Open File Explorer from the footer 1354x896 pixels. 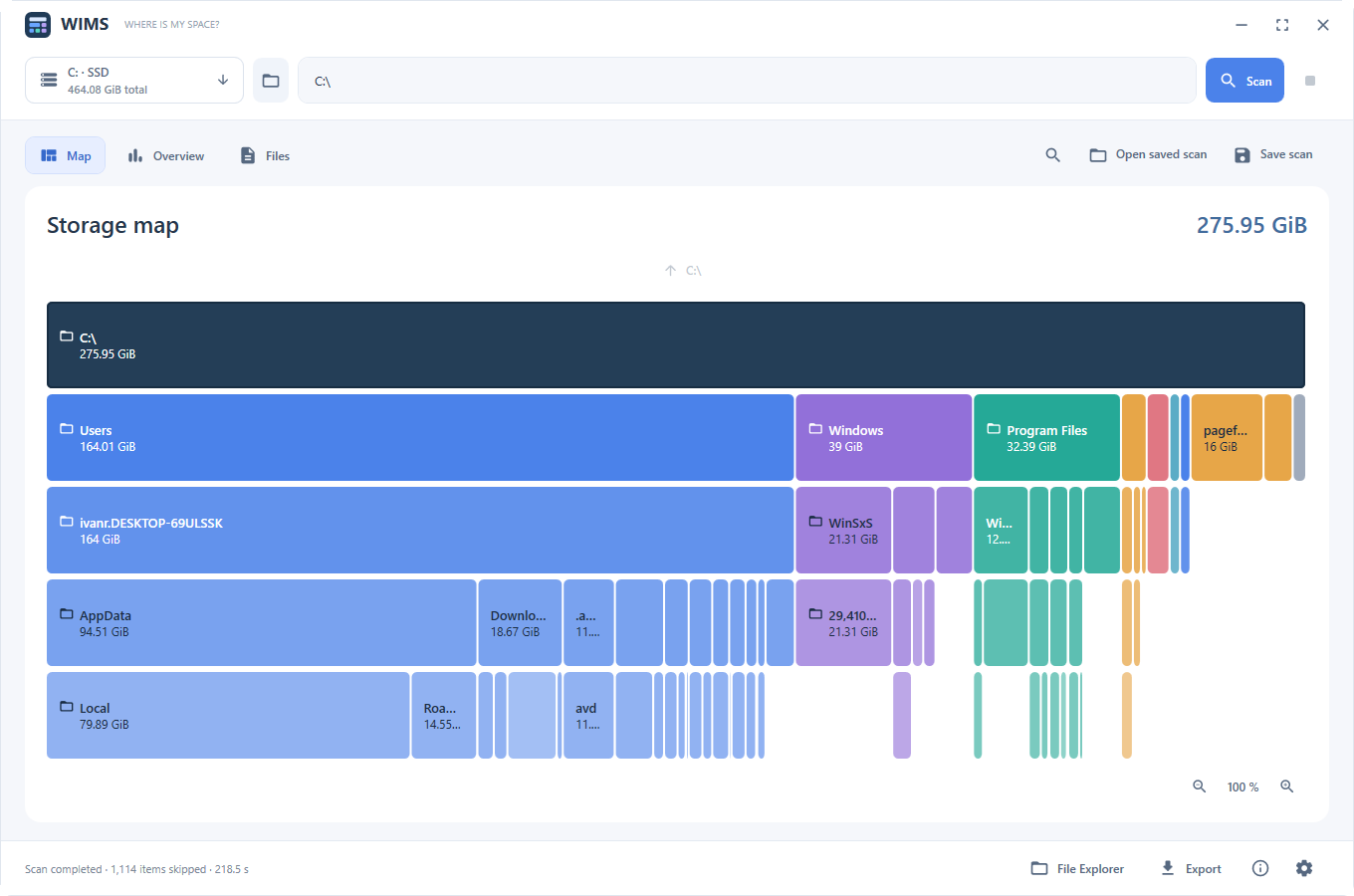point(1077,868)
